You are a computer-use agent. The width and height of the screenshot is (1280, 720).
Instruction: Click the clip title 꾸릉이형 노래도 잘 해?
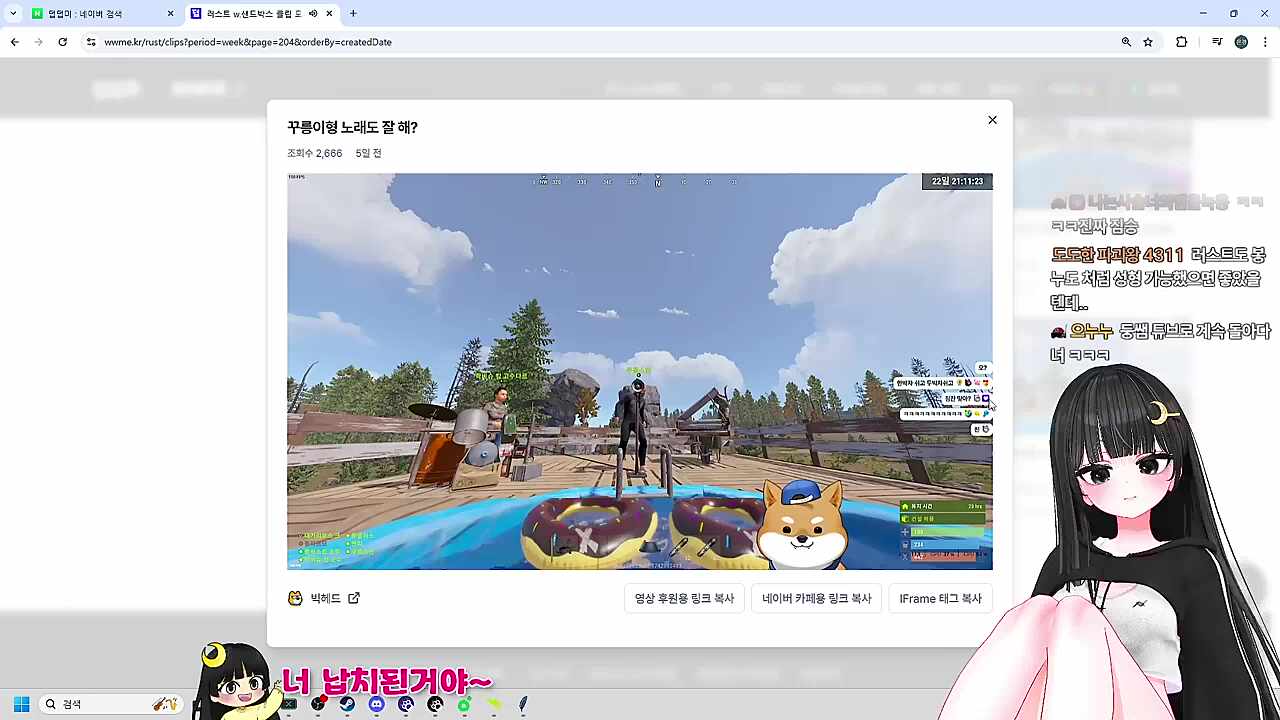[352, 127]
